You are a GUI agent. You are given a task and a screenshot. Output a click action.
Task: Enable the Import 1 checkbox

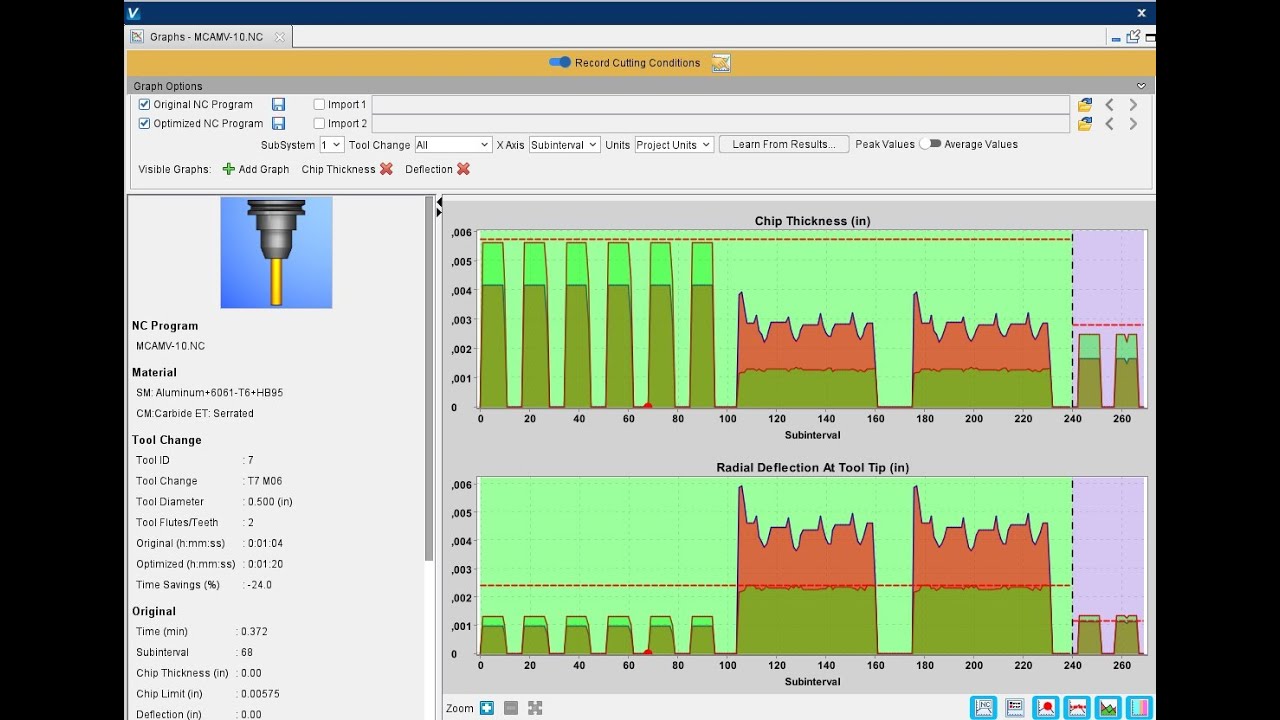point(319,104)
